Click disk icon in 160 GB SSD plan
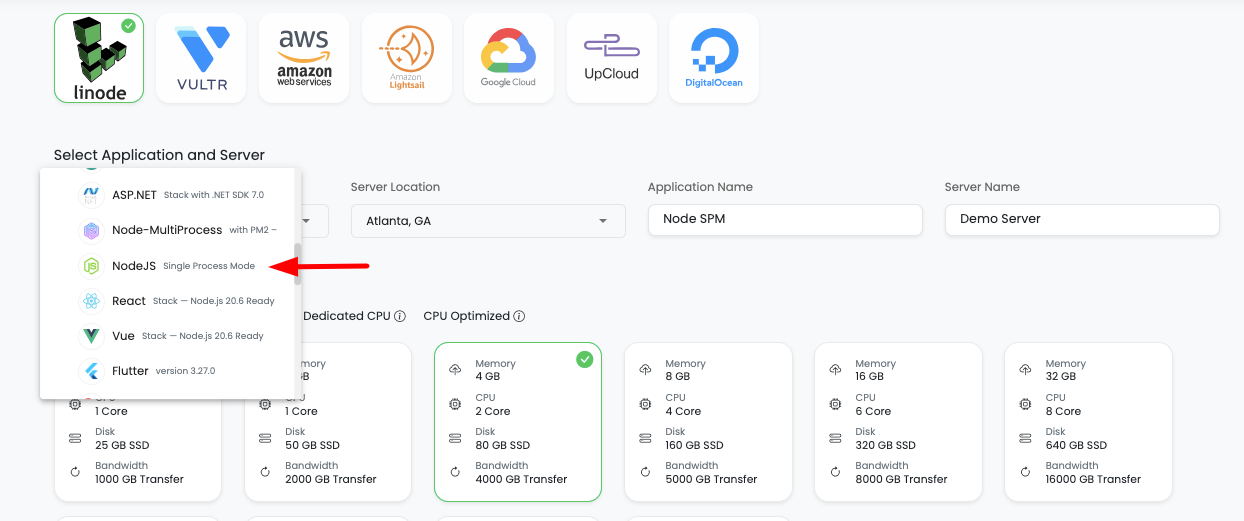This screenshot has width=1244, height=521. click(645, 438)
